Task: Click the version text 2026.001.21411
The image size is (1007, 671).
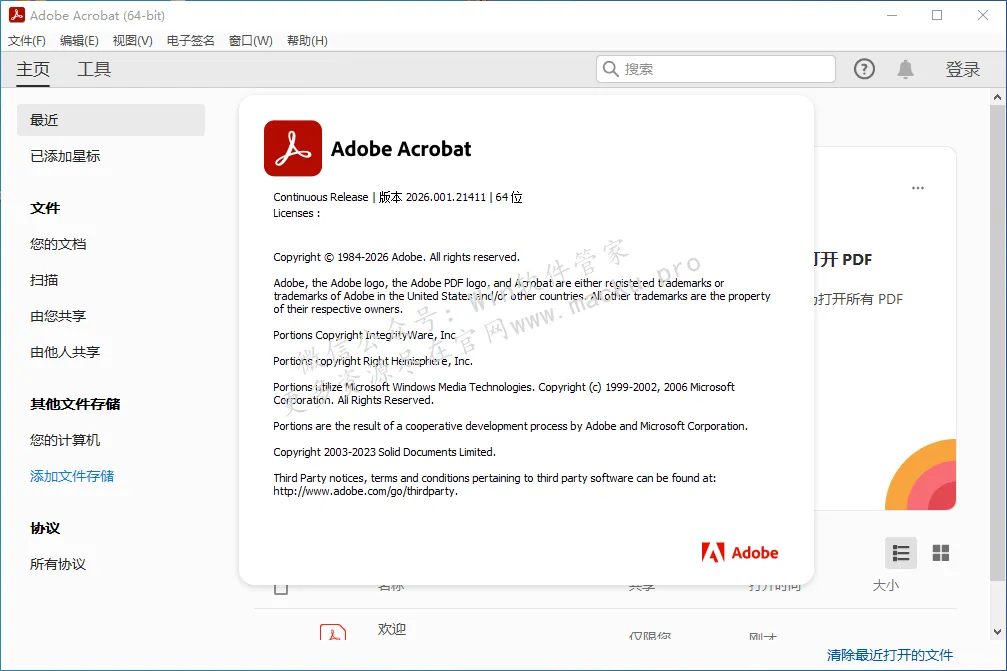Action: (x=446, y=197)
